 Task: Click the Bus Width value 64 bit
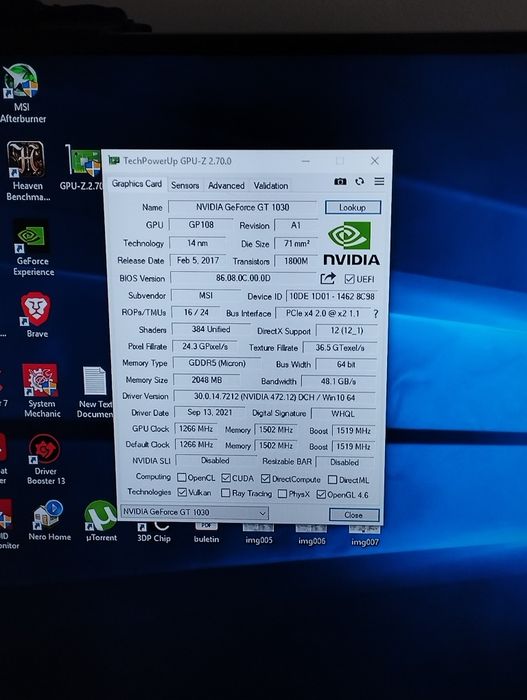click(346, 364)
